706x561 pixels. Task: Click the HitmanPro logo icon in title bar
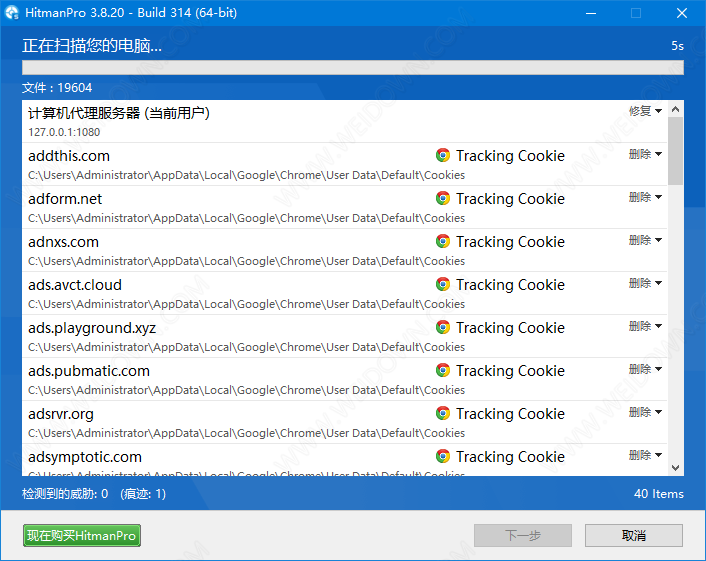click(12, 13)
